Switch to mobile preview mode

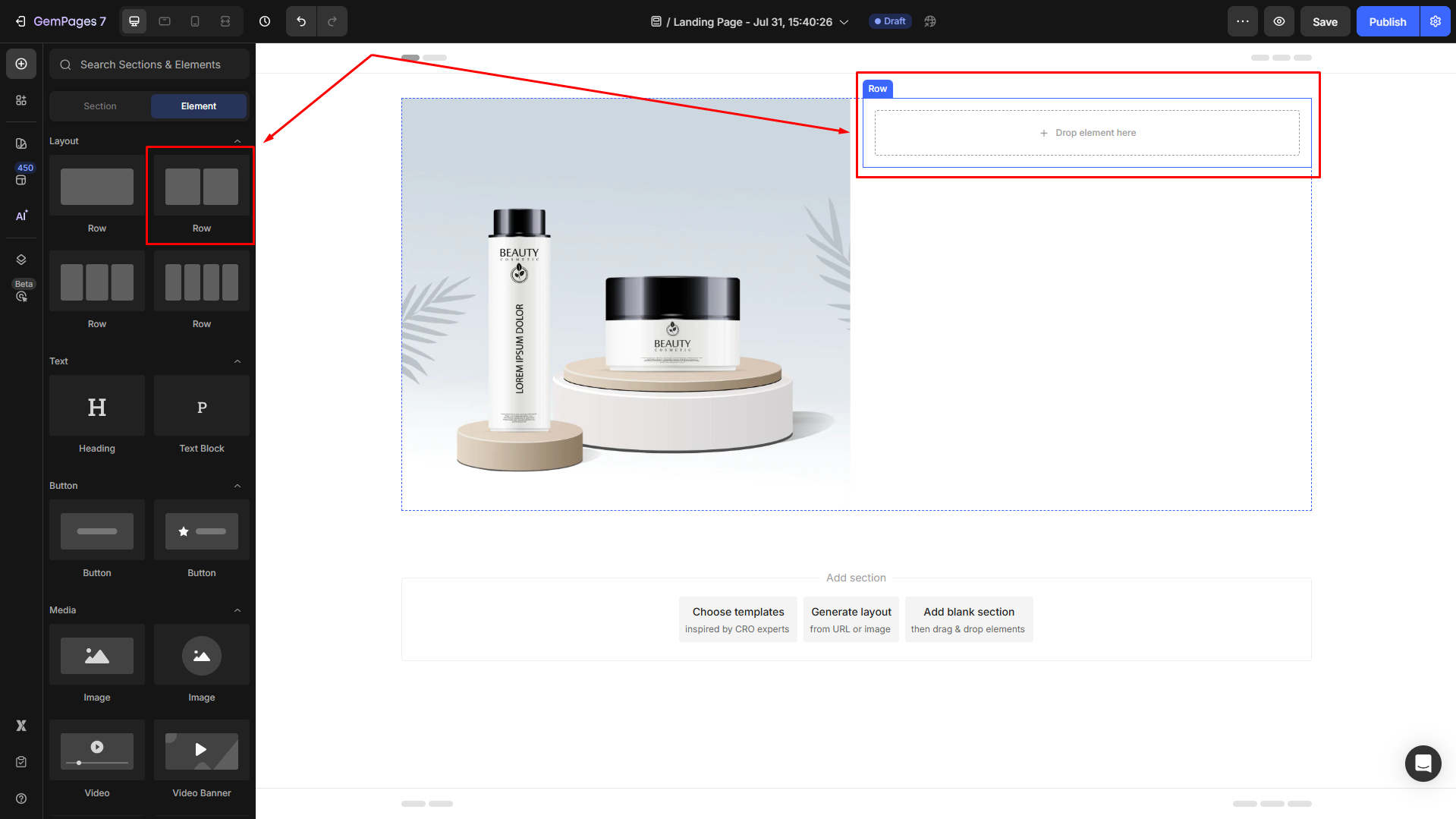click(195, 21)
